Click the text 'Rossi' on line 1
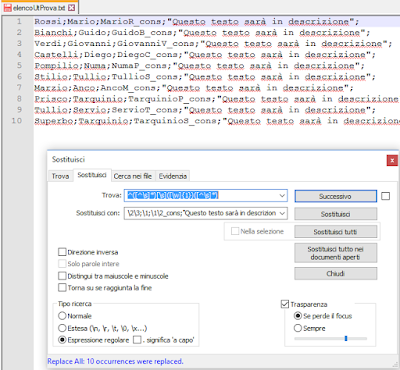 tap(48, 22)
